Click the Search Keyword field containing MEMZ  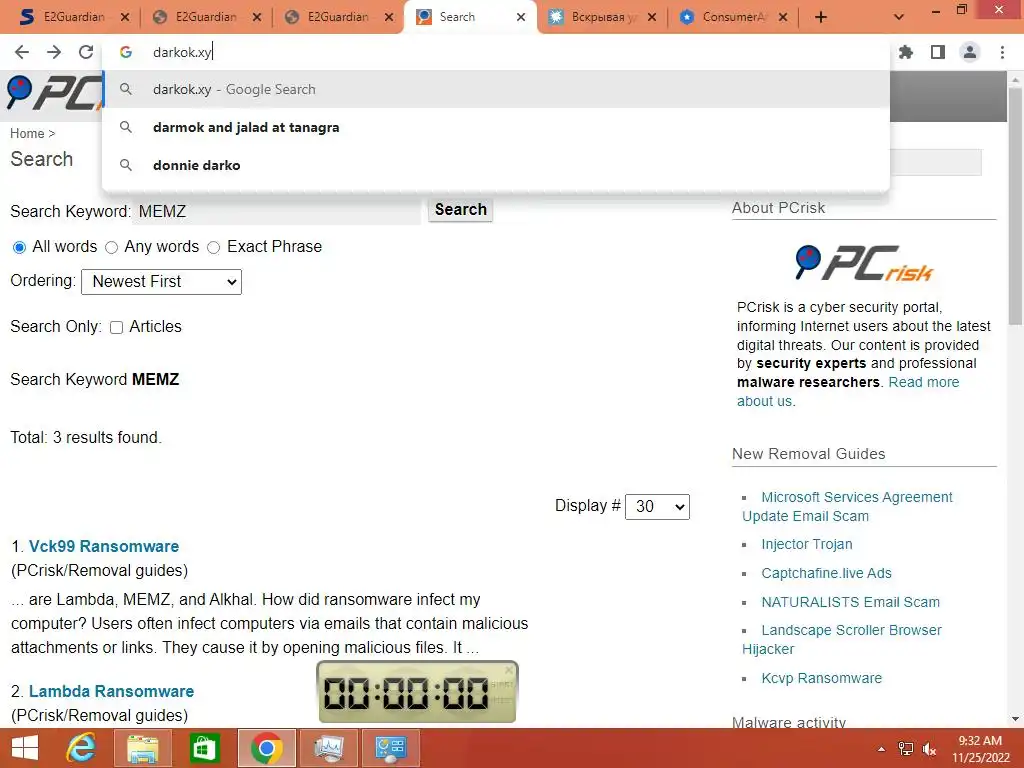(277, 212)
